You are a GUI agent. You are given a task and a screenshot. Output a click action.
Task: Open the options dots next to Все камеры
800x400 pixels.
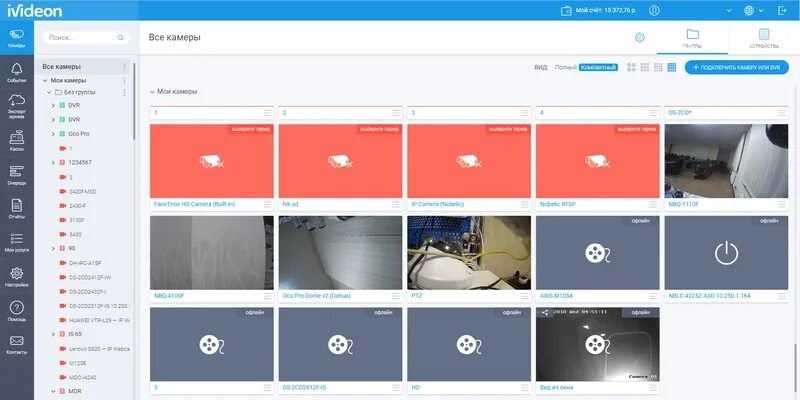tap(124, 67)
